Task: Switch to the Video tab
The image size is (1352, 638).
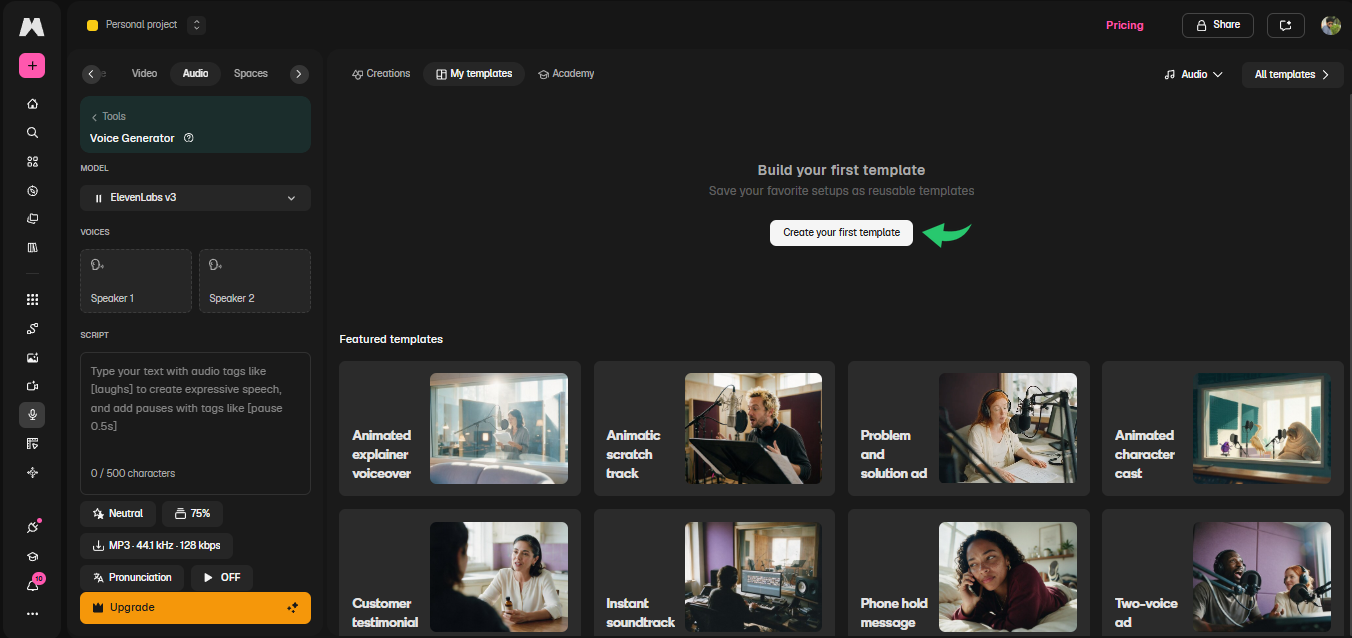Action: tap(145, 74)
